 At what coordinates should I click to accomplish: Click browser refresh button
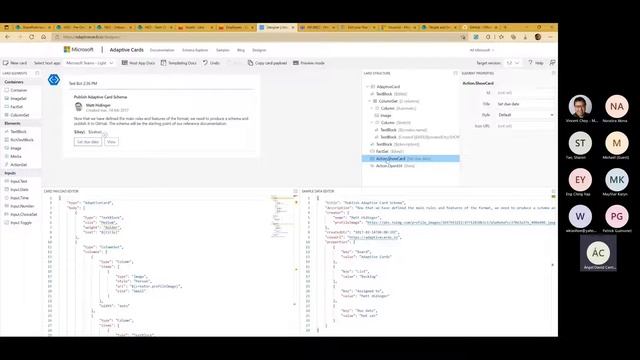[31, 37]
